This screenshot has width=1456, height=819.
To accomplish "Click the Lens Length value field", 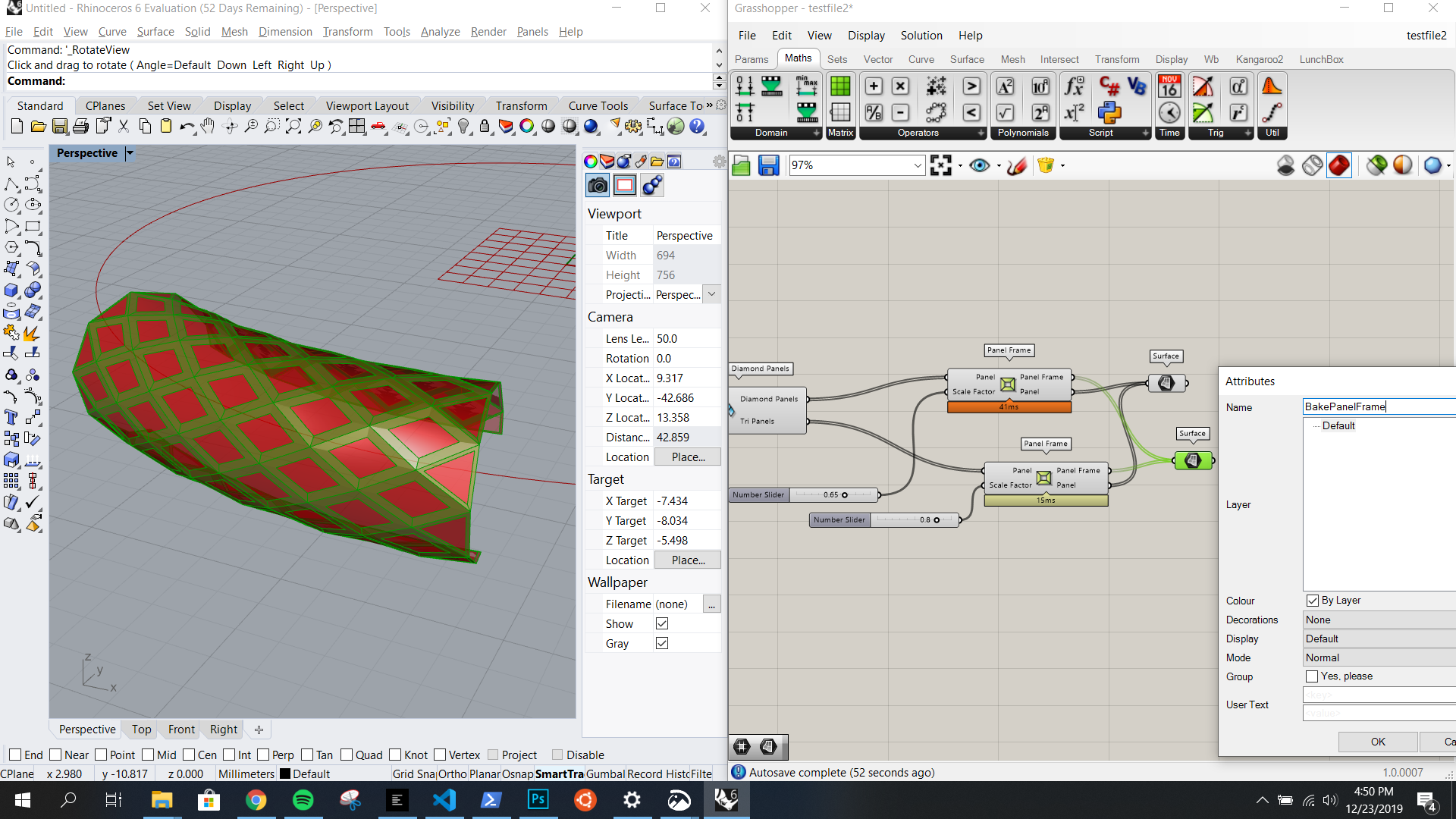I will (x=686, y=339).
